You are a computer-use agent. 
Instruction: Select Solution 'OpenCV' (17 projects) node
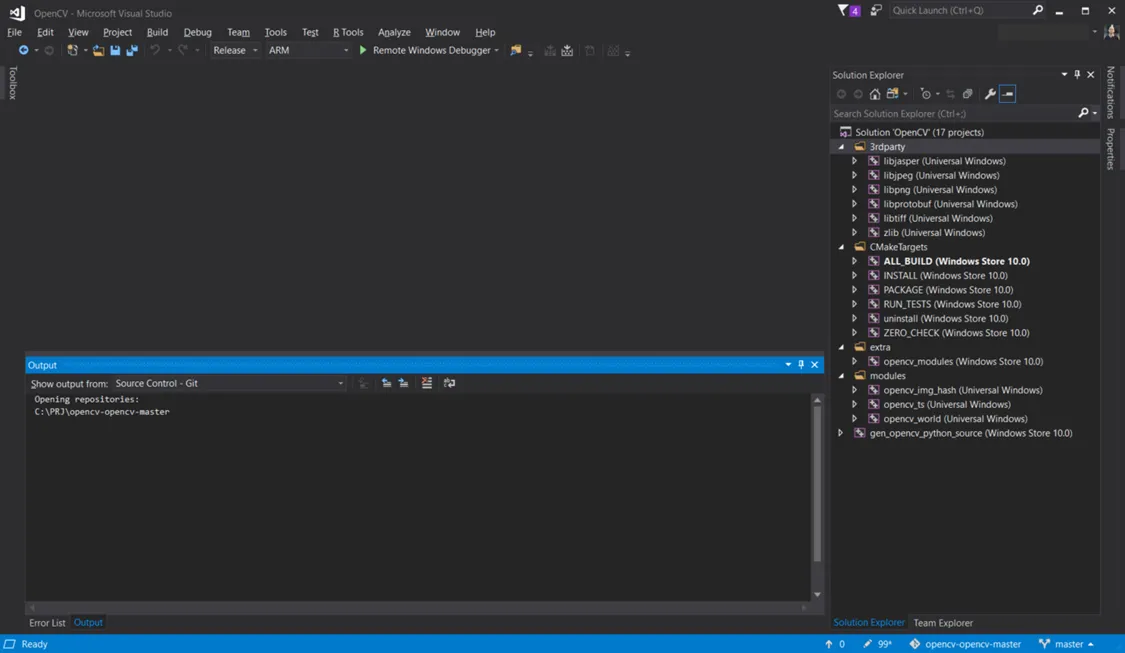pos(919,132)
